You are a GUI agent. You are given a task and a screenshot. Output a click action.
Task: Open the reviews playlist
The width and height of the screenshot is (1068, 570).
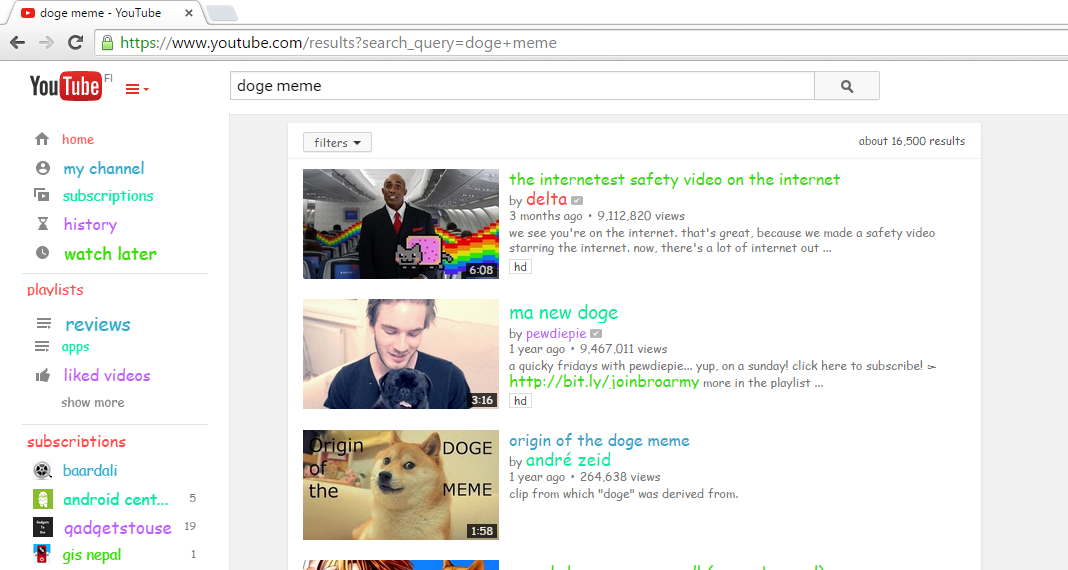coord(97,324)
